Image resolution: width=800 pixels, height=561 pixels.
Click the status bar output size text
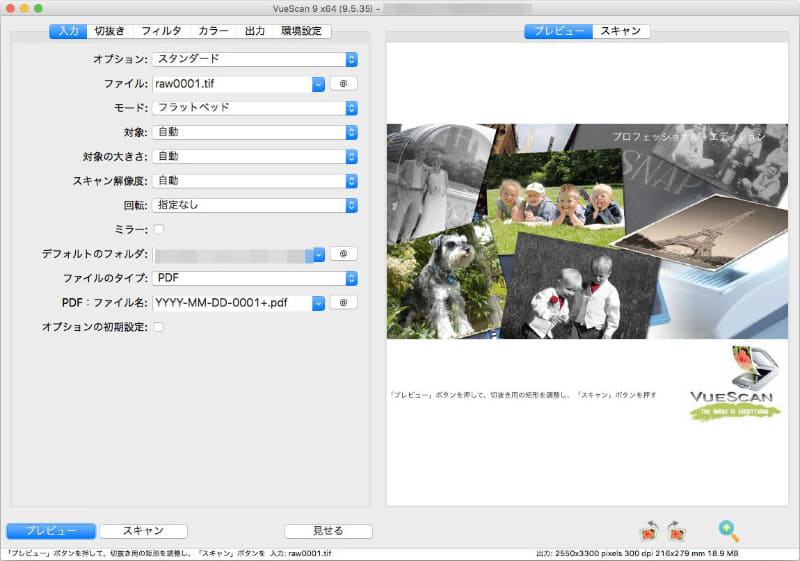pyautogui.click(x=637, y=553)
